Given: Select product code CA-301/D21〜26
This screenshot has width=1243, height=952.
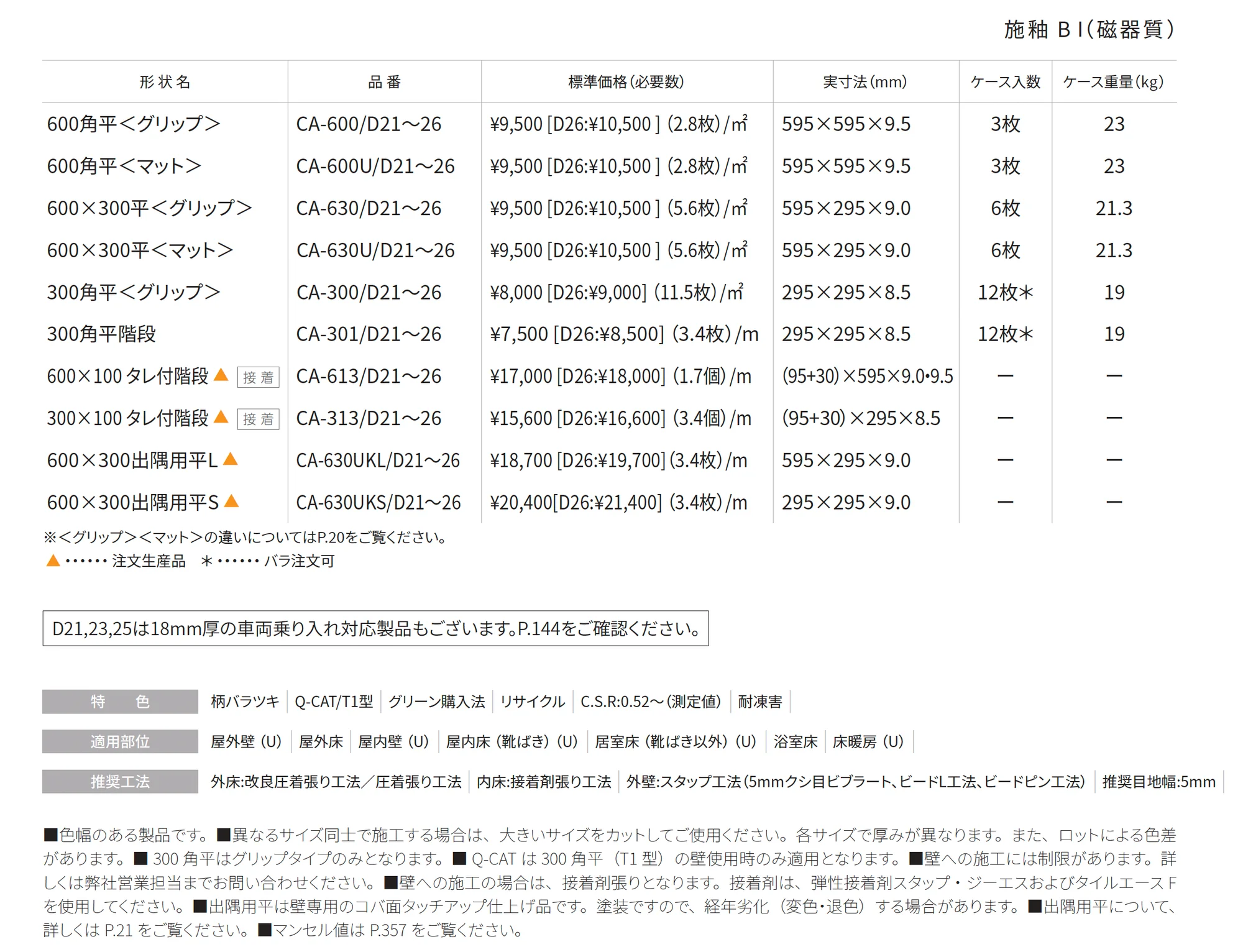Looking at the screenshot, I should click(369, 334).
